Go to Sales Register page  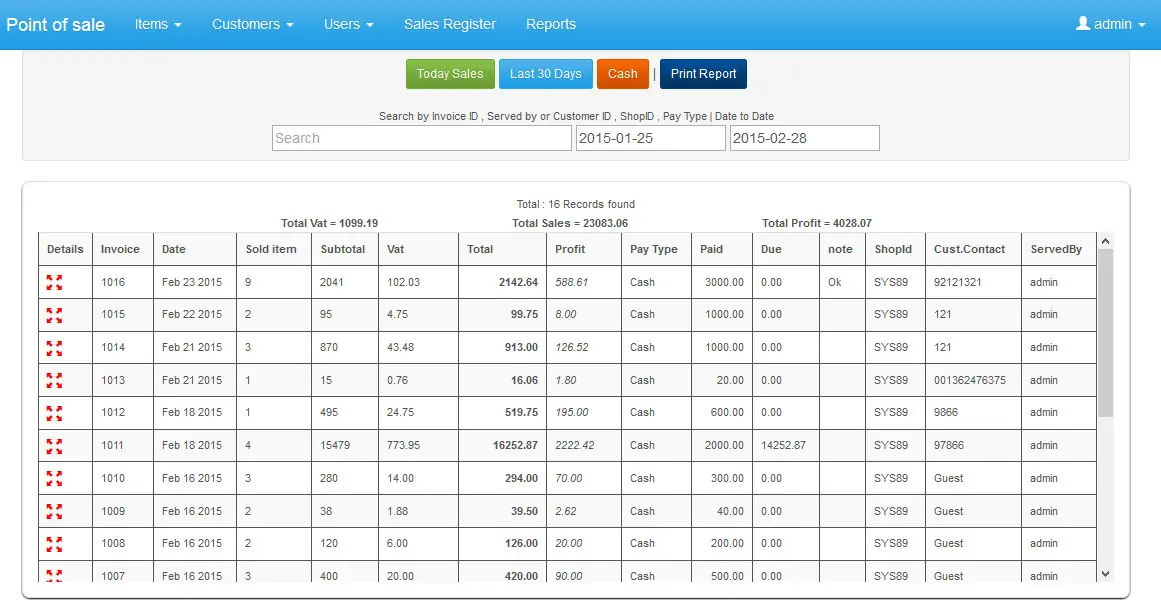point(449,24)
